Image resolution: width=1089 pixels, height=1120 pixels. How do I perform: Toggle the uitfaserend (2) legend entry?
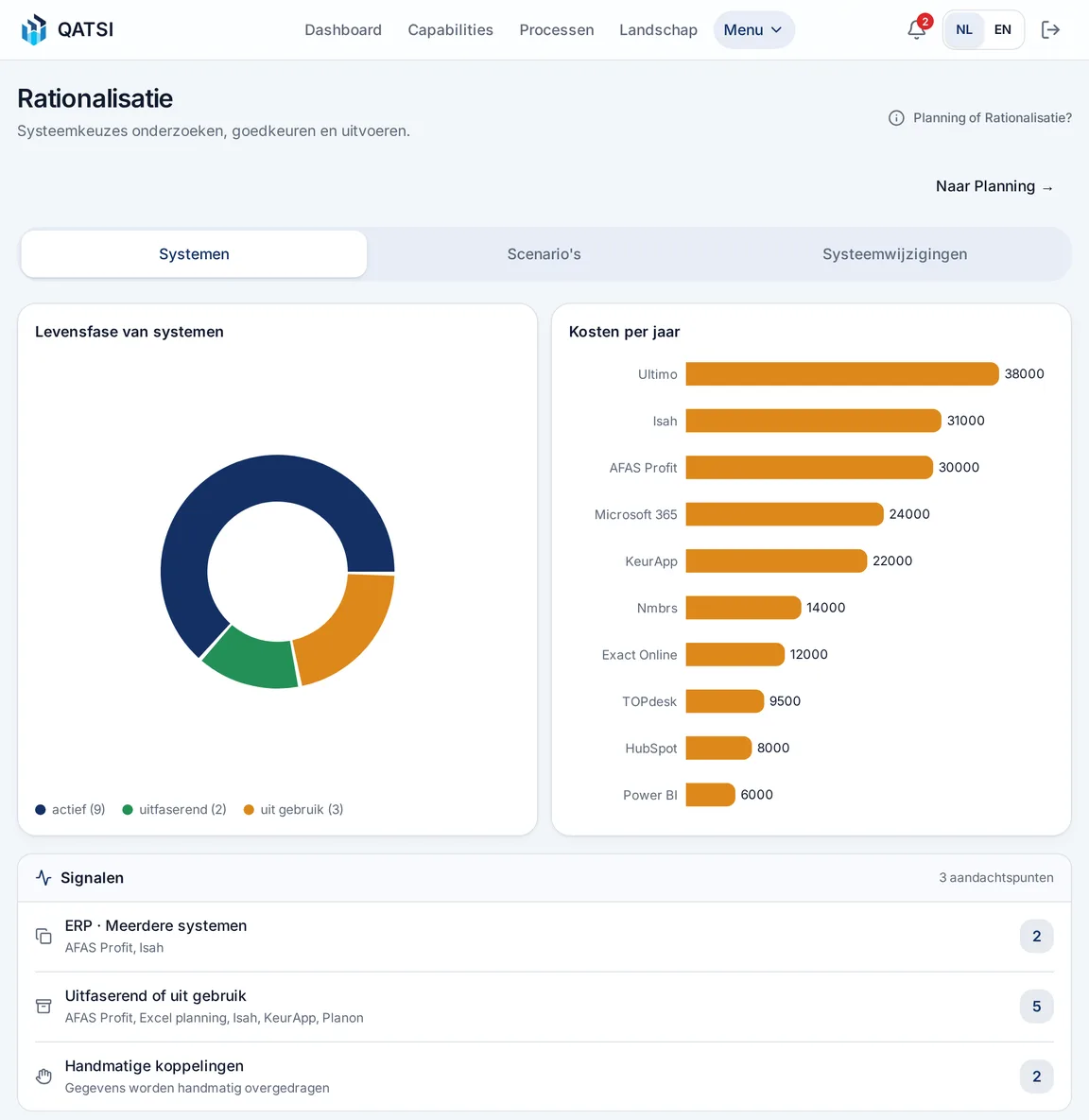(174, 809)
